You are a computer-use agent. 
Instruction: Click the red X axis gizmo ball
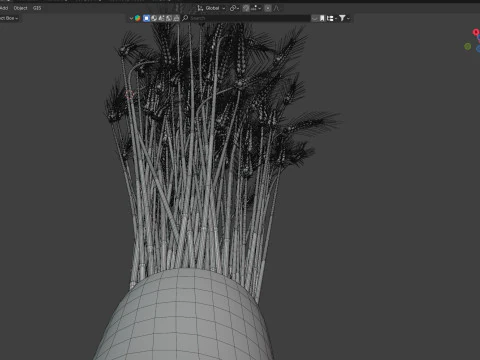tap(476, 32)
